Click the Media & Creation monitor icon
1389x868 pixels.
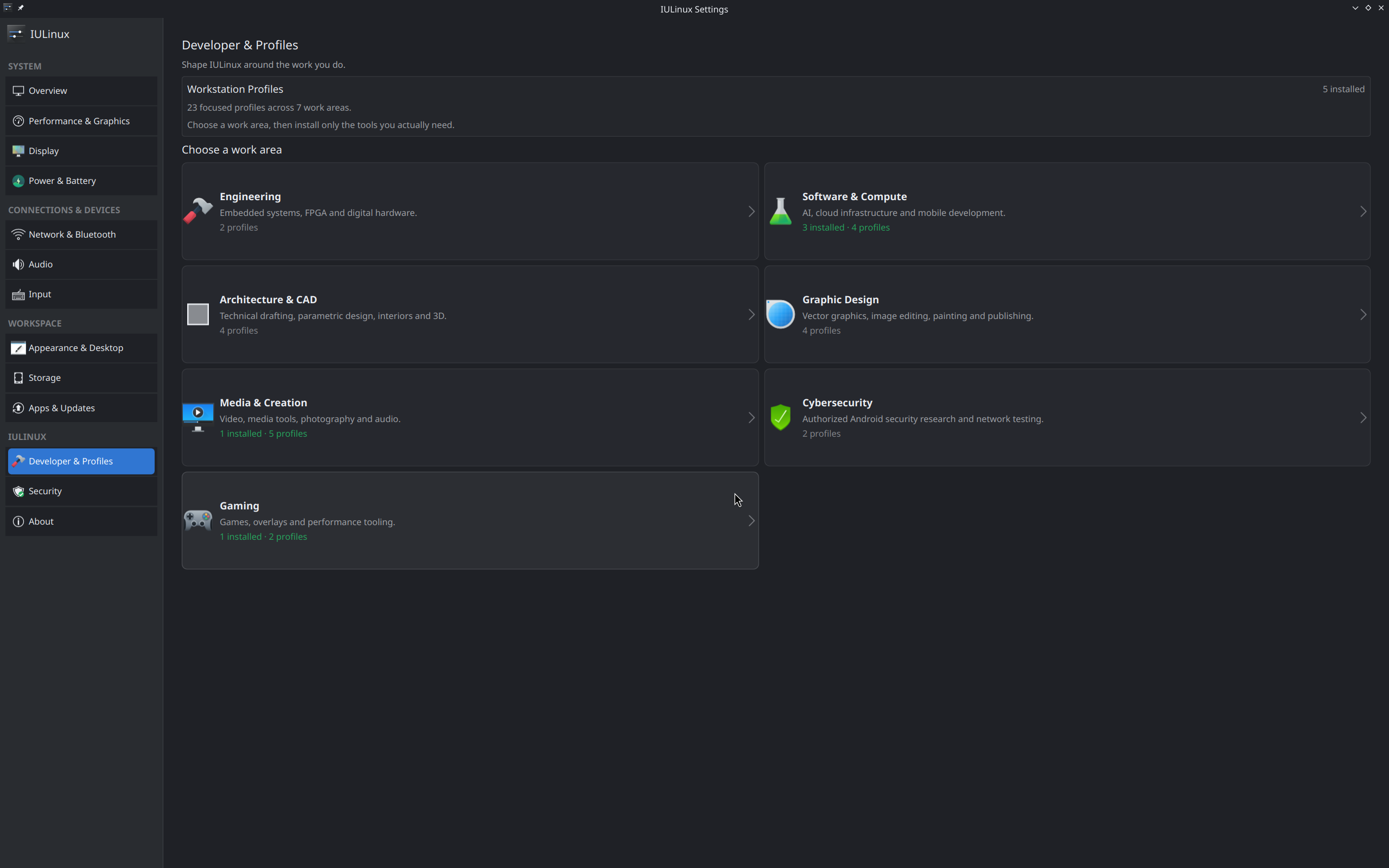pyautogui.click(x=198, y=417)
